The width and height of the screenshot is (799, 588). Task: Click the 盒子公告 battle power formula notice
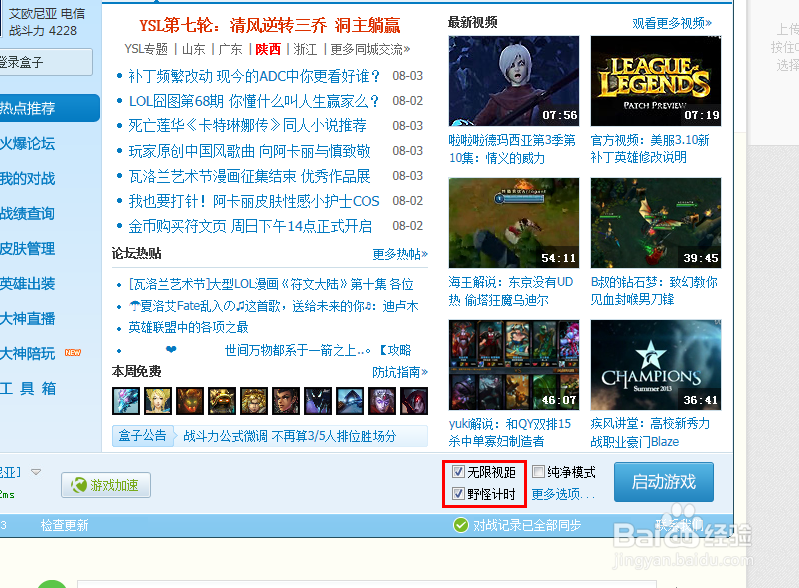click(x=289, y=436)
